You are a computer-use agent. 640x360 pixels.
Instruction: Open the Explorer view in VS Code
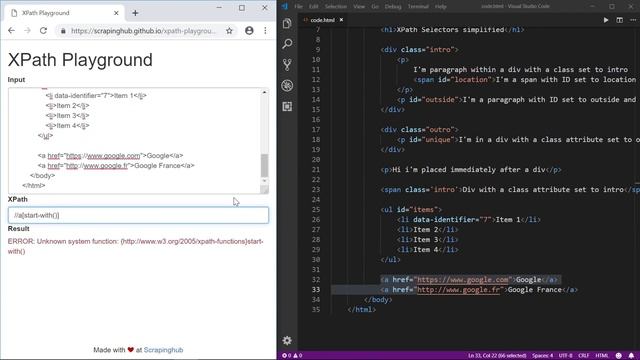[287, 23]
